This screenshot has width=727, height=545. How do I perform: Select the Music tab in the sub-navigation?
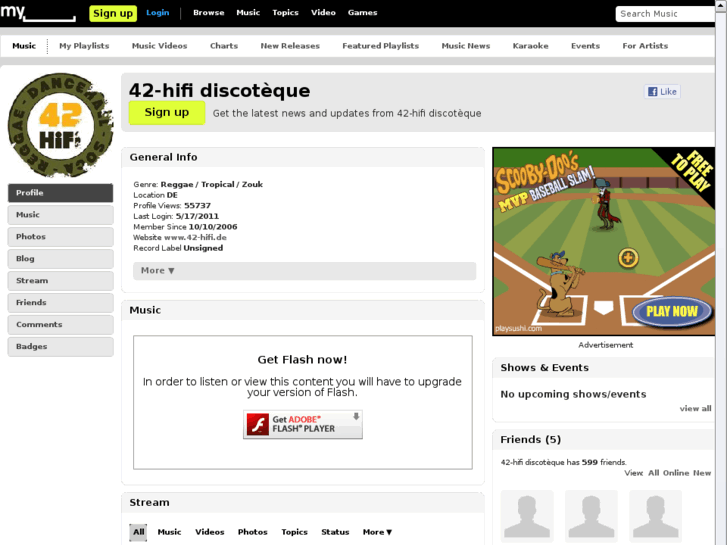click(24, 46)
